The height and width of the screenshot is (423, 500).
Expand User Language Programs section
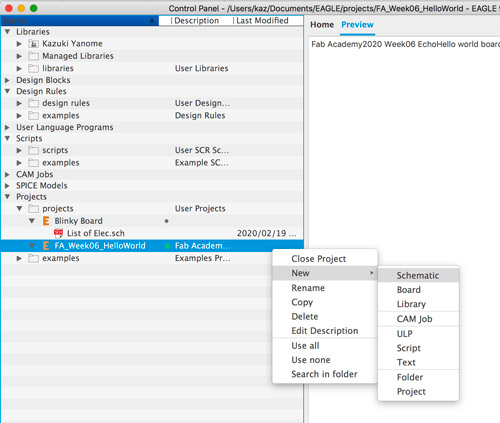pos(7,127)
